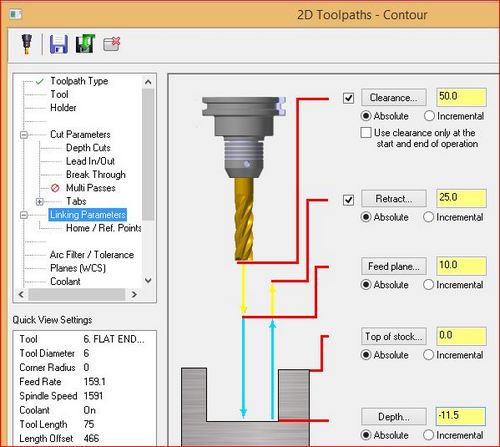This screenshot has height=447, width=500.
Task: Open the Cut Parameters page
Action: (80, 134)
